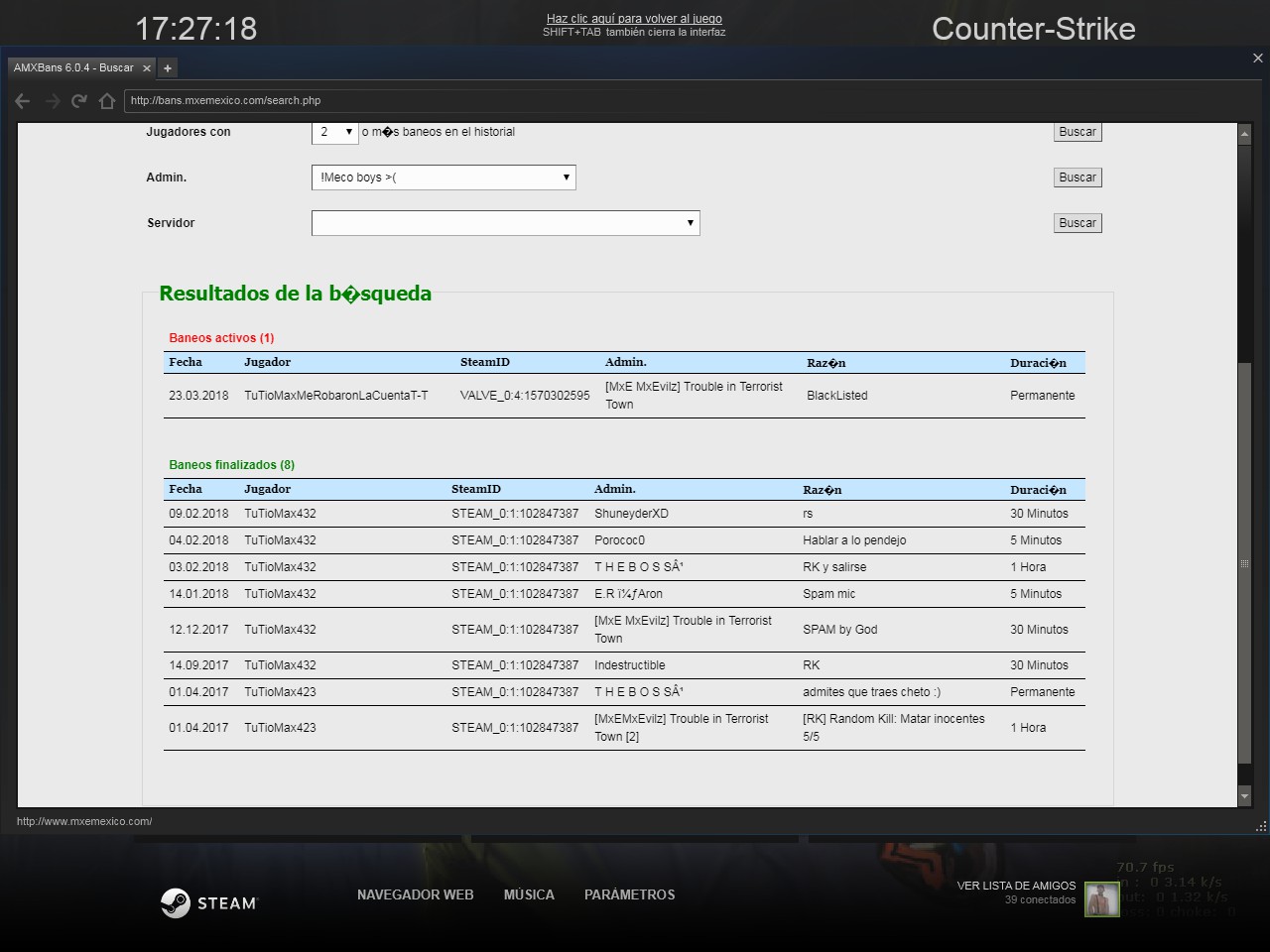Viewport: 1270px width, 952px height.
Task: Click admin name Indestructible
Action: (x=630, y=665)
